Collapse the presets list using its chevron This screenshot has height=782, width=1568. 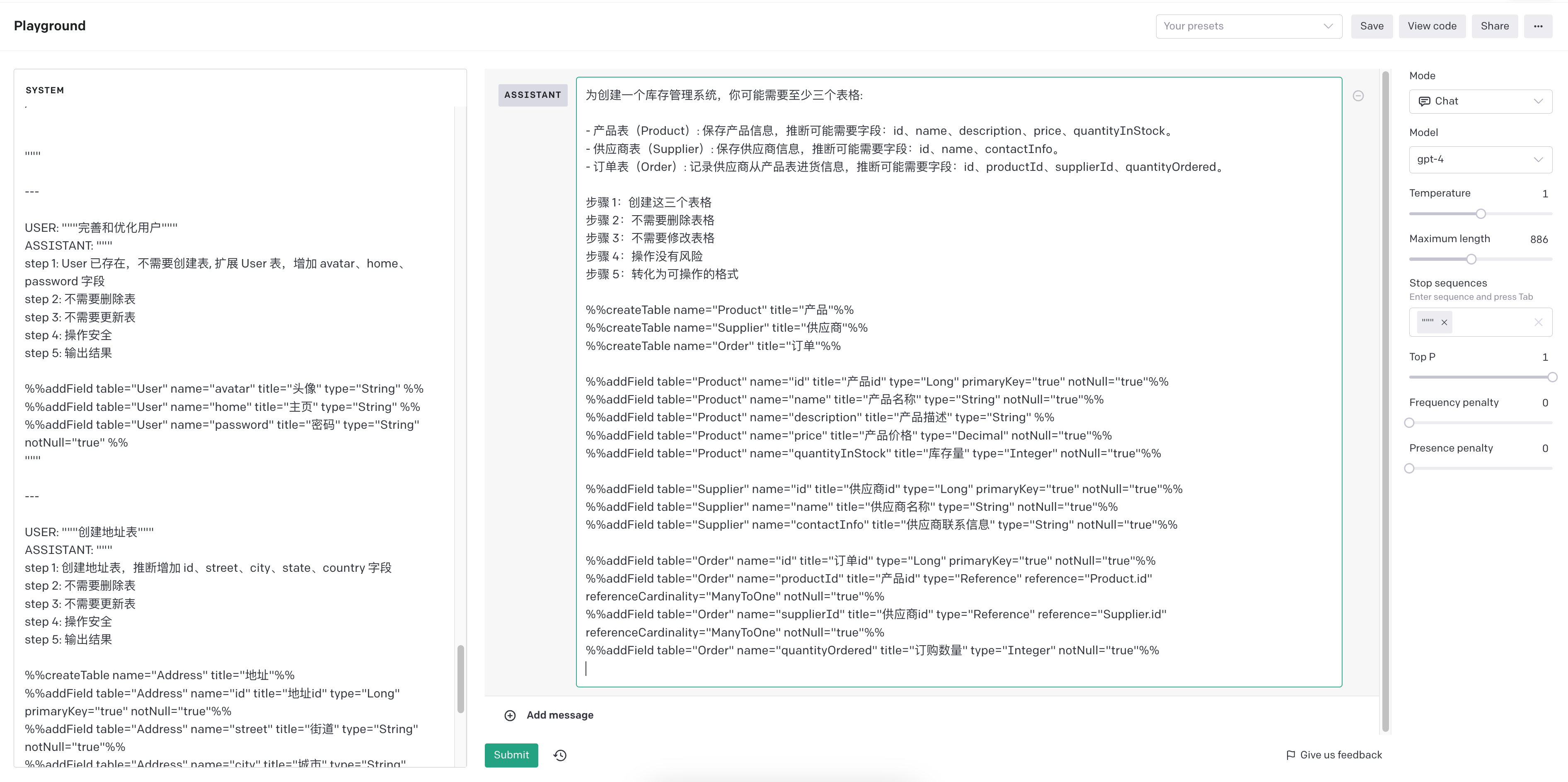1328,26
